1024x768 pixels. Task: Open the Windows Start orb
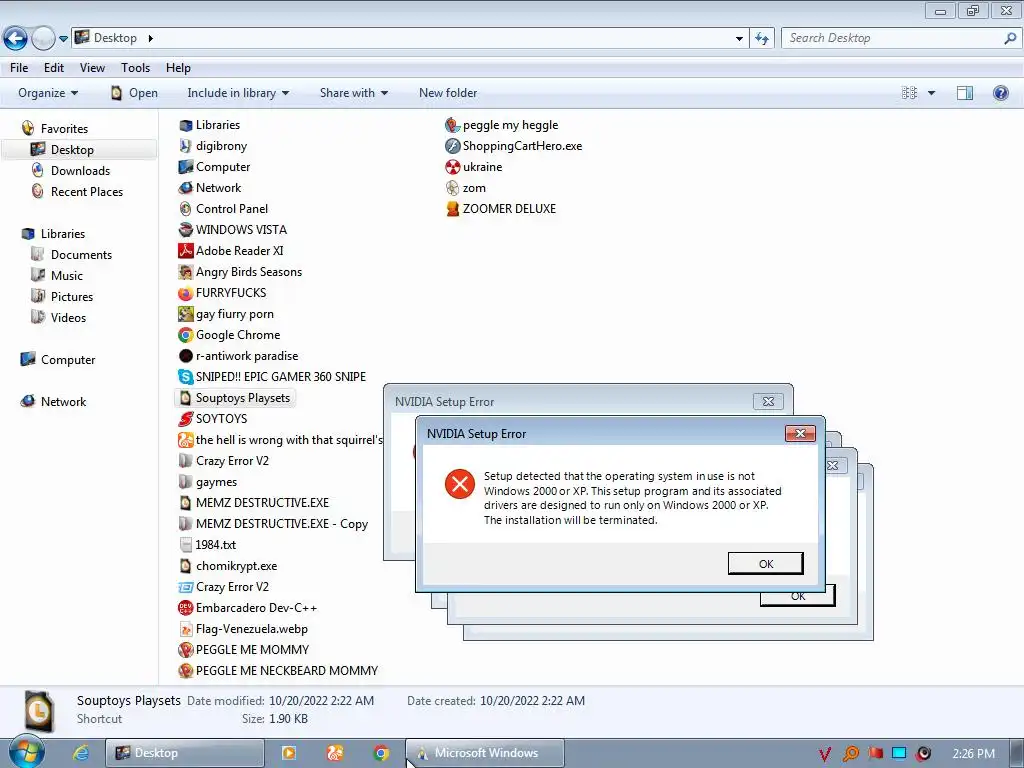pyautogui.click(x=27, y=753)
